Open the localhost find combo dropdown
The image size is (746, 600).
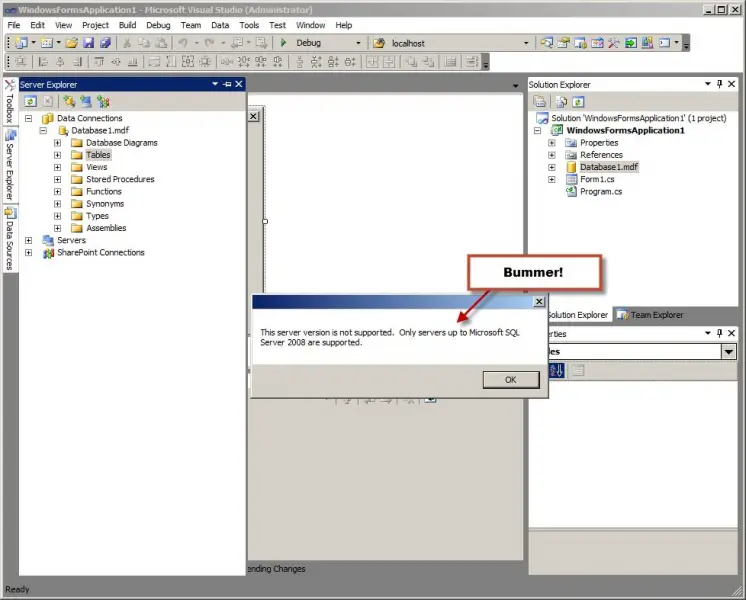click(526, 43)
